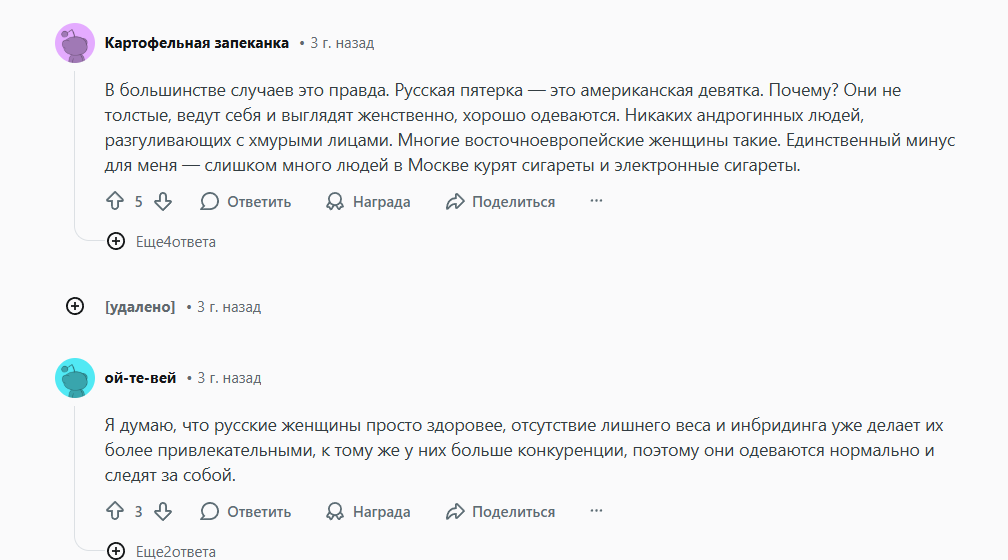Downvote the Картофельная запеканка comment
Screen dimensions: 1008x560
163,201
